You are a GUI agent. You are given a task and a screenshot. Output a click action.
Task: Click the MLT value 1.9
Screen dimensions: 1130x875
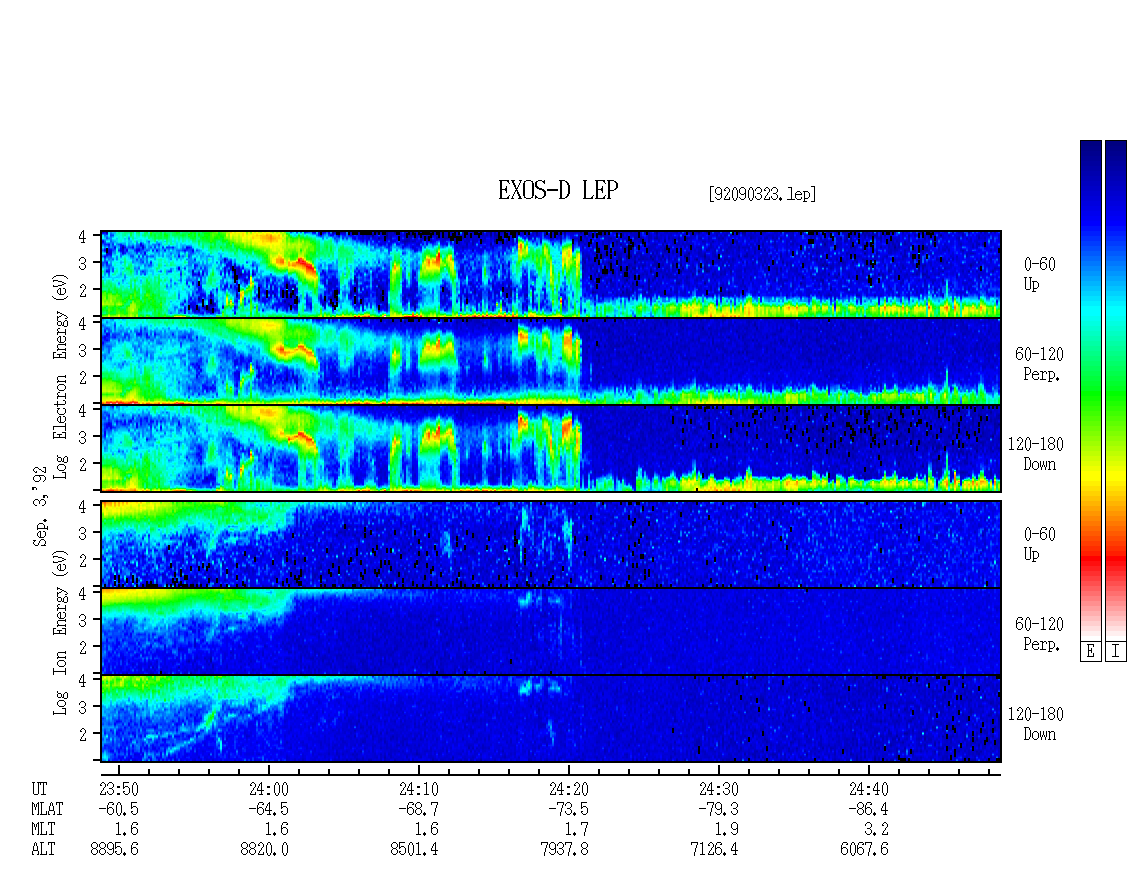[x=726, y=830]
